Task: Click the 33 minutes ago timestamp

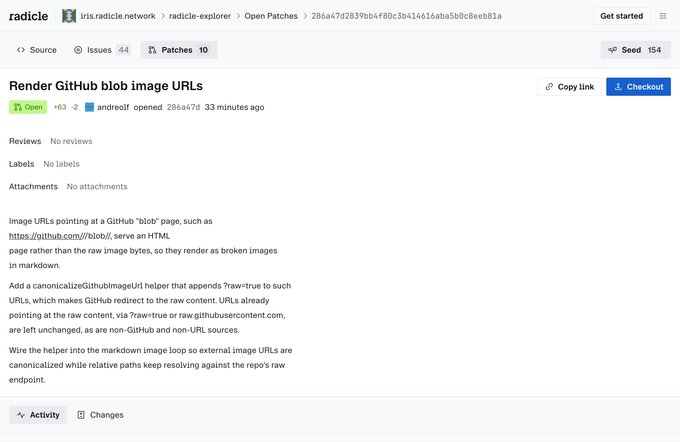Action: (234, 107)
